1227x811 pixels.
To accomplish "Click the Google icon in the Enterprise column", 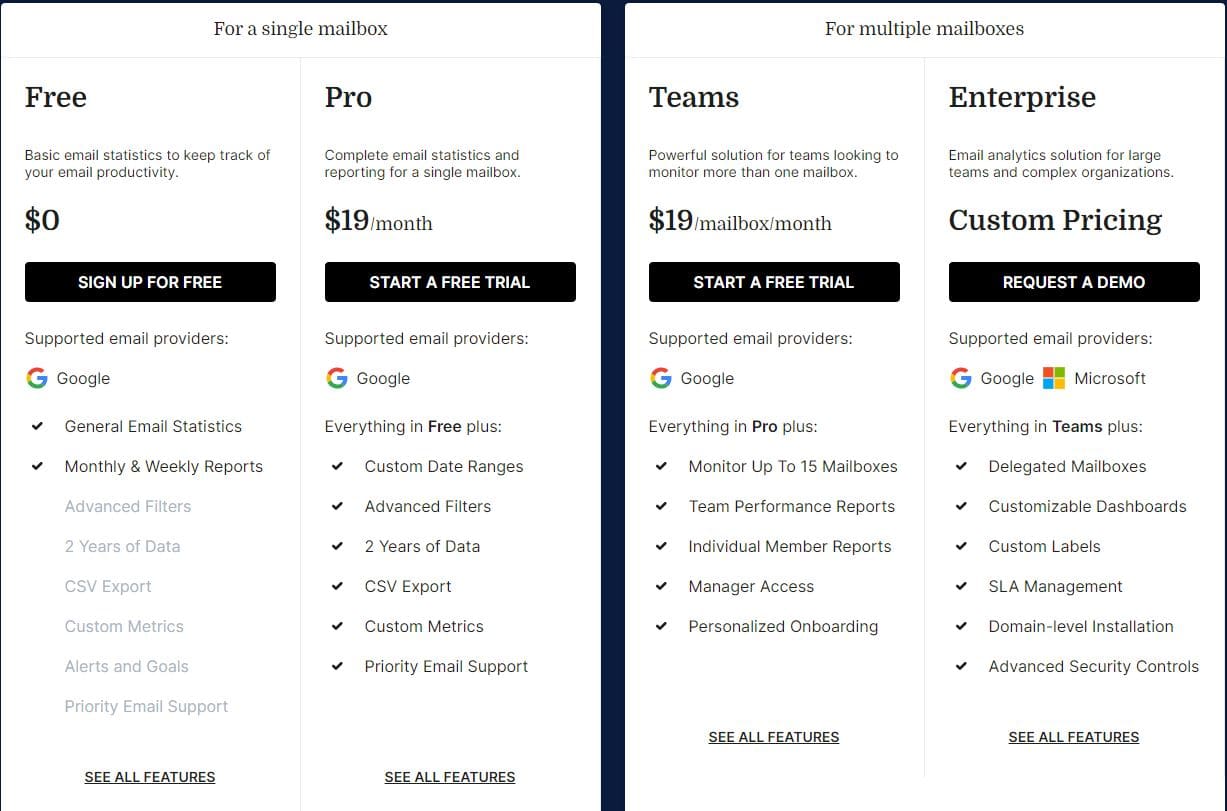I will pos(960,378).
